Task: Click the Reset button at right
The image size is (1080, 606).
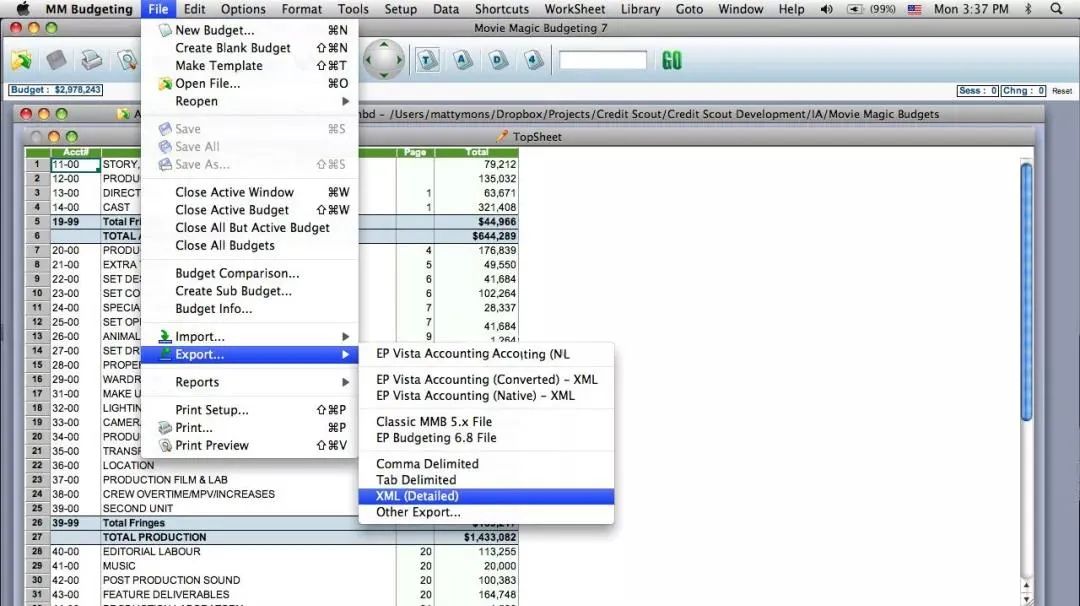Action: pyautogui.click(x=1062, y=91)
